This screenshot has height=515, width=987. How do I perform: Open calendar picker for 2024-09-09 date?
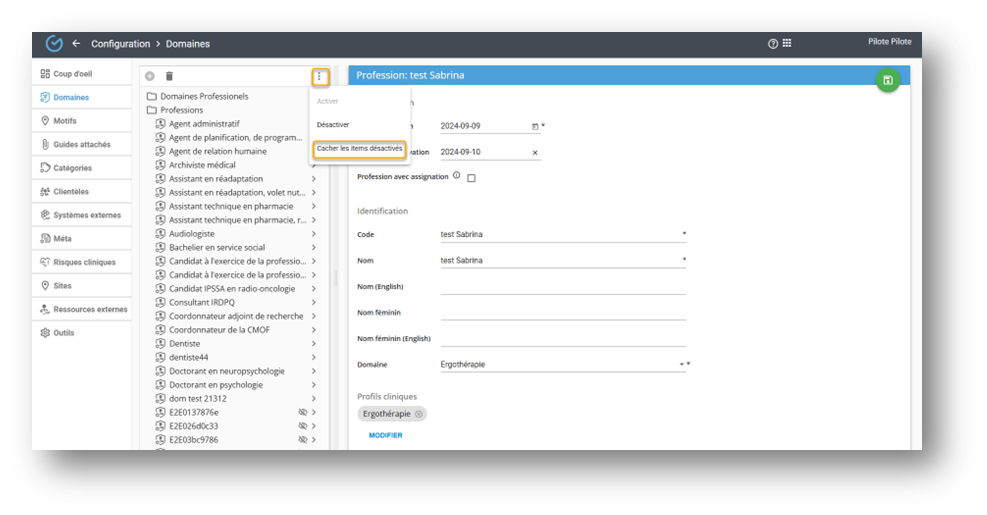535,127
